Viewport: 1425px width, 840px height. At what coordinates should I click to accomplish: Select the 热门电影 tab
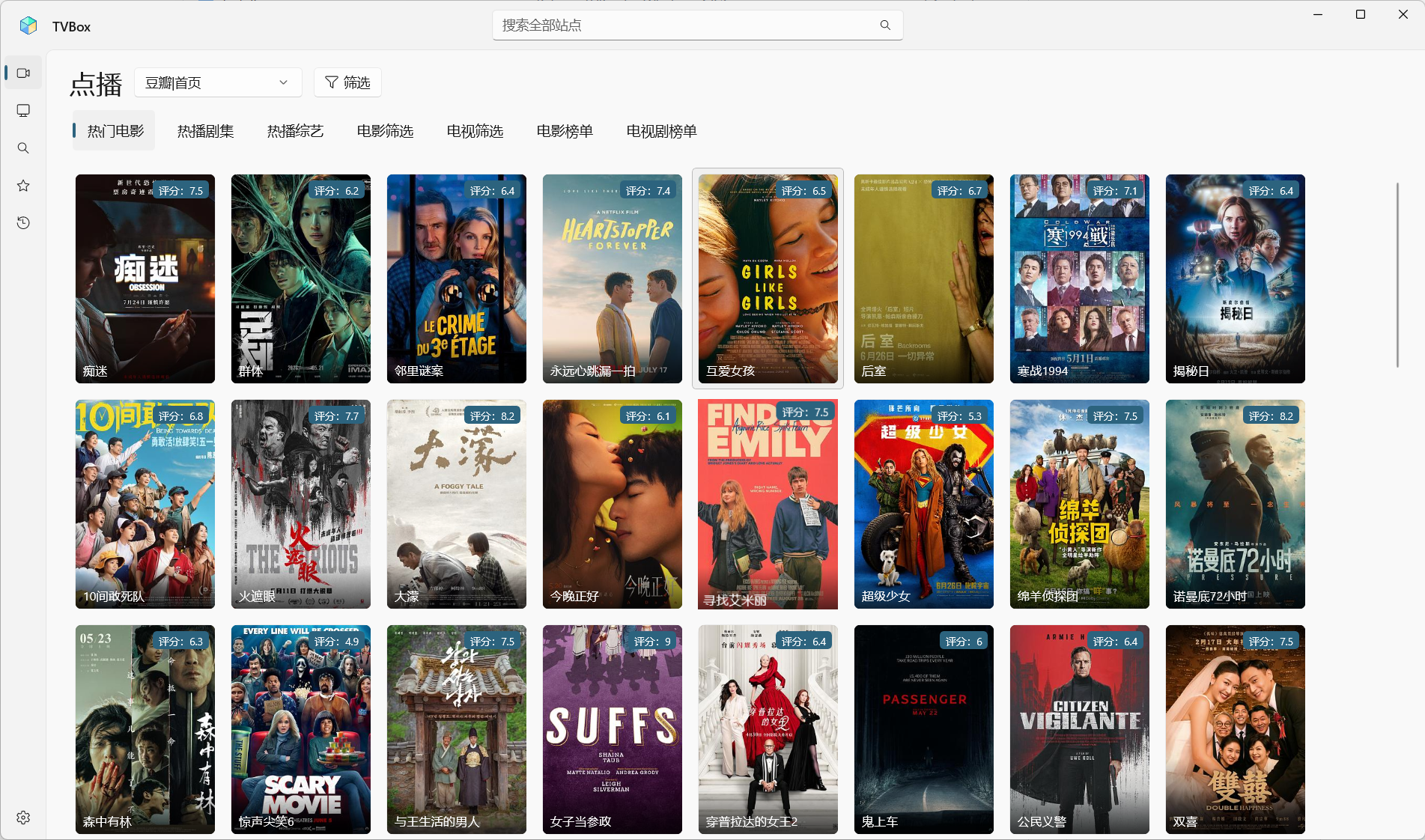115,131
